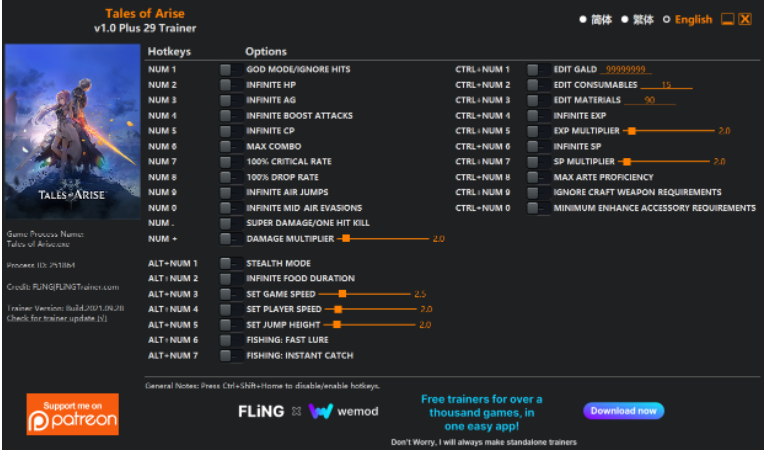Toggle Infinite SP switch
Image resolution: width=765 pixels, height=453 pixels.
[538, 146]
